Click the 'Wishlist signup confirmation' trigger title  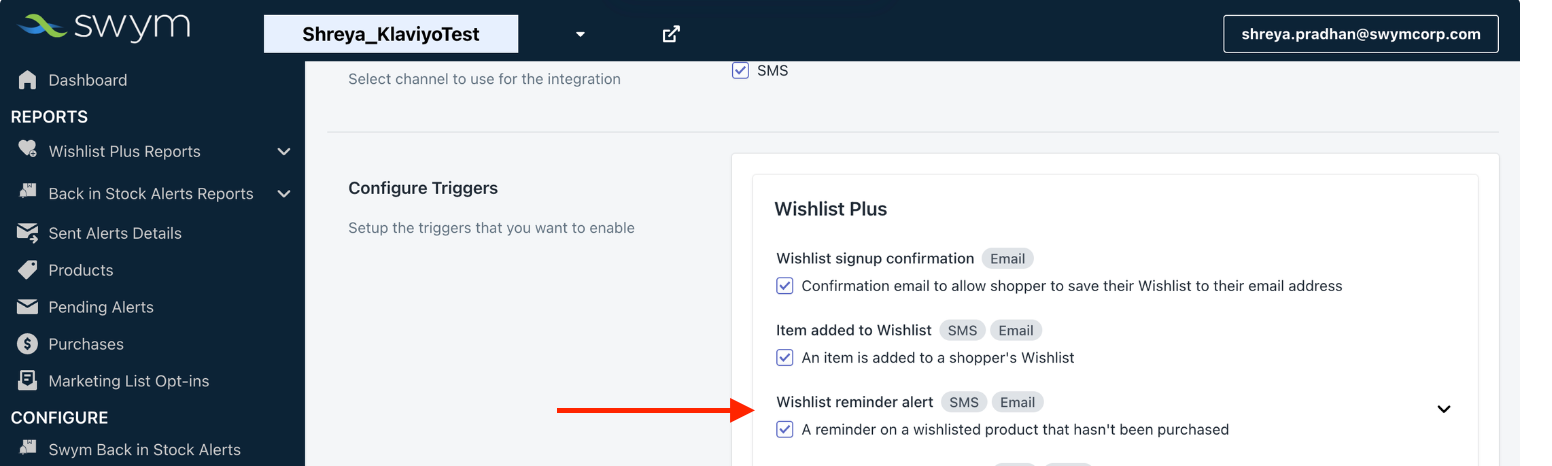[875, 258]
